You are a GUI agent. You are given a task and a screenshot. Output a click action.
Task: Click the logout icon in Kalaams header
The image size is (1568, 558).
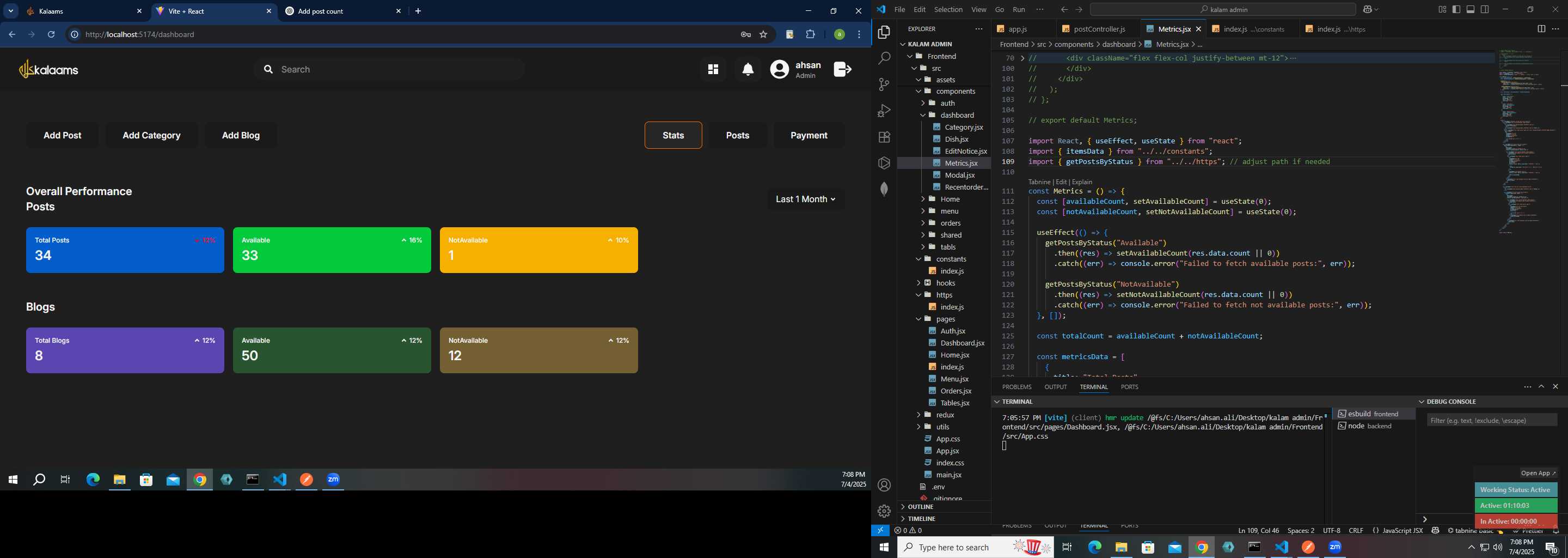pyautogui.click(x=843, y=69)
